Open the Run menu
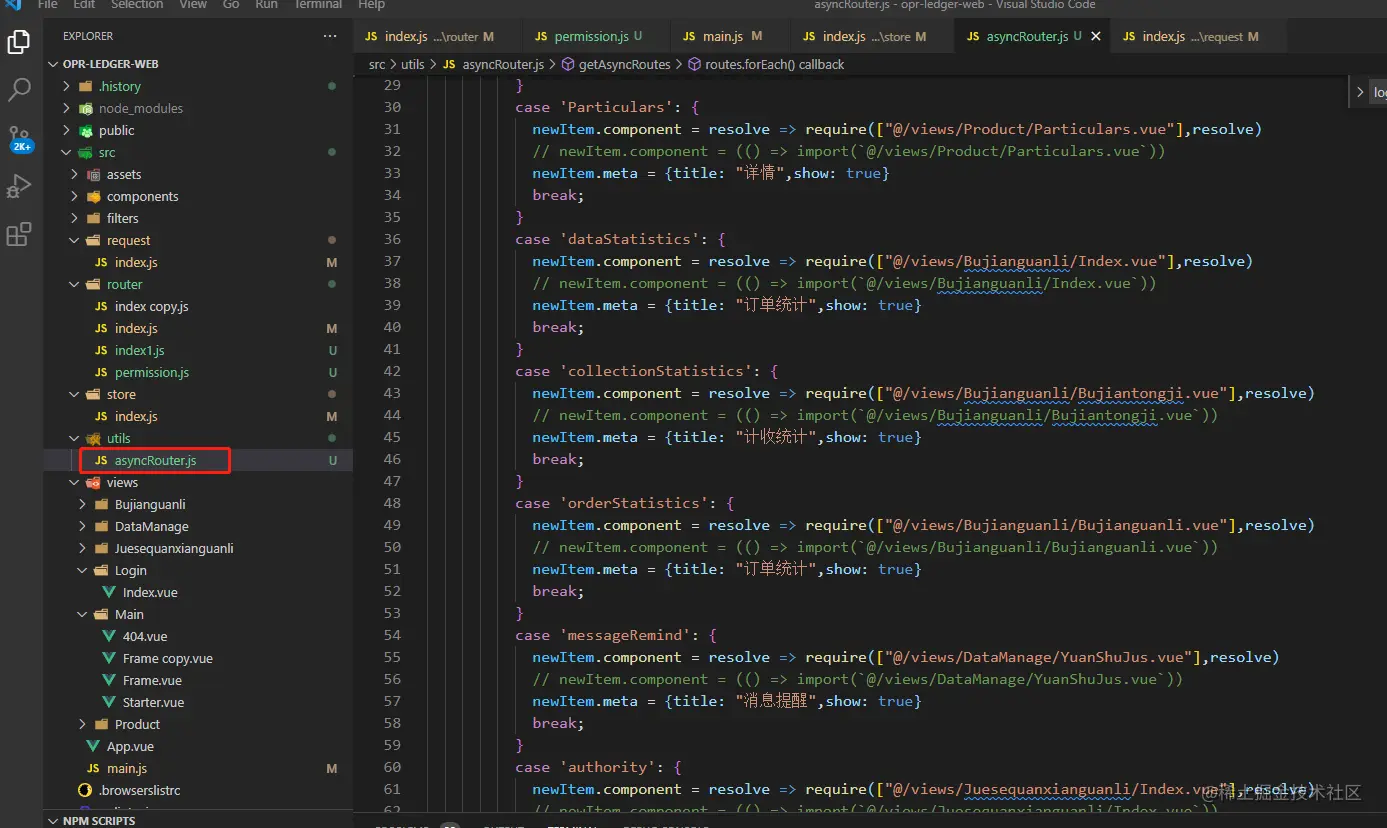The height and width of the screenshot is (828, 1387). 266,4
